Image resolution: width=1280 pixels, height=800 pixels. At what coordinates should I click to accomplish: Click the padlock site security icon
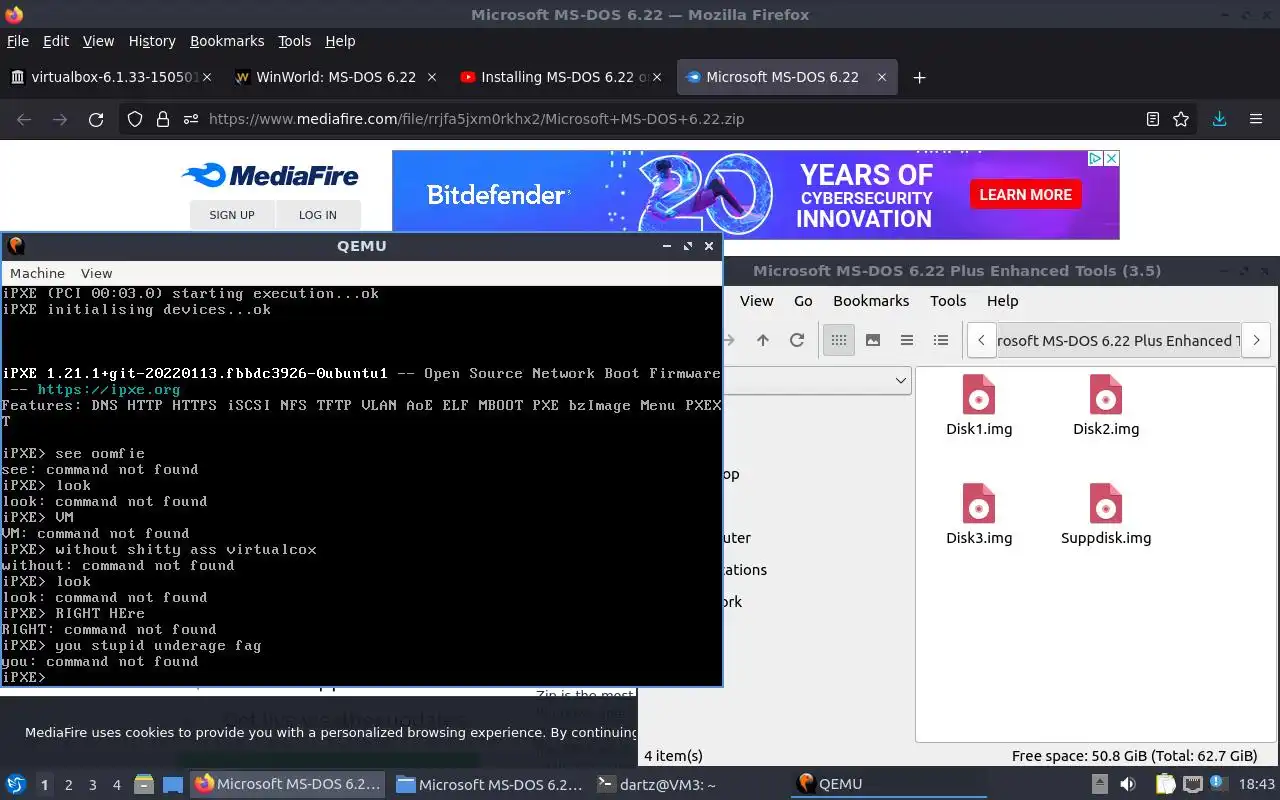(x=163, y=119)
